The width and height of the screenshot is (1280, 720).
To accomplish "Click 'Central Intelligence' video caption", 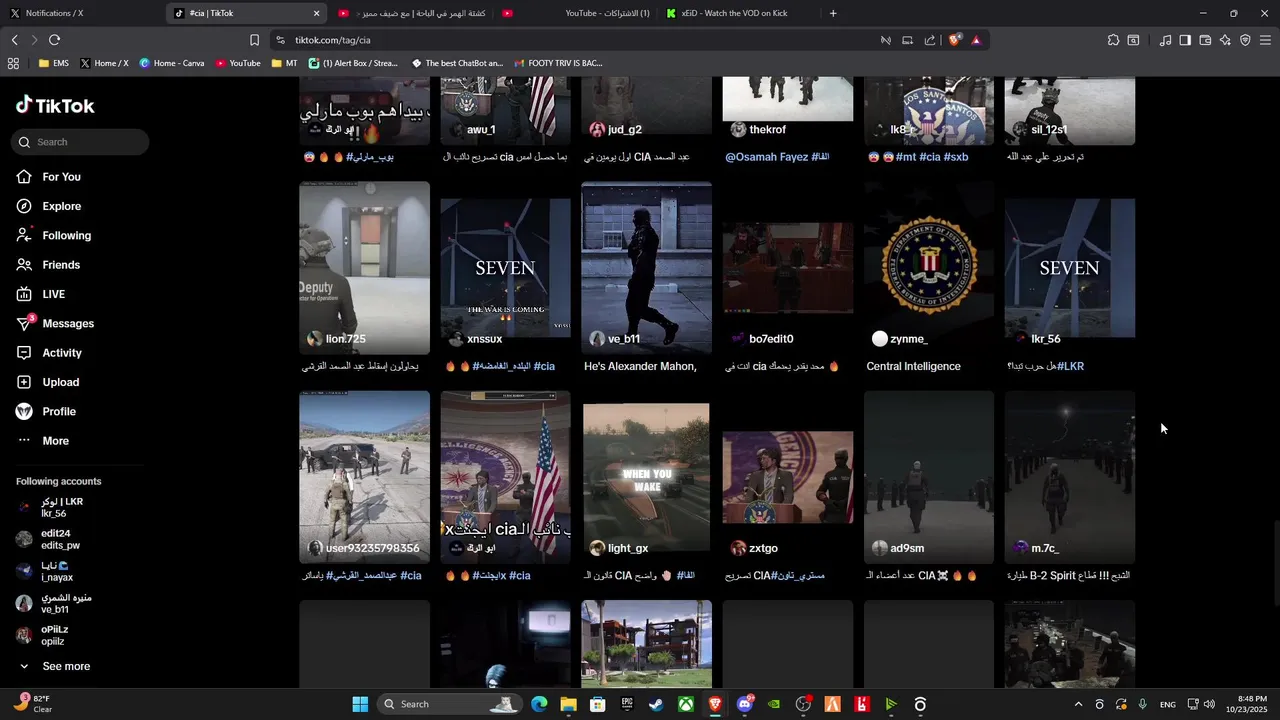I will 913,366.
